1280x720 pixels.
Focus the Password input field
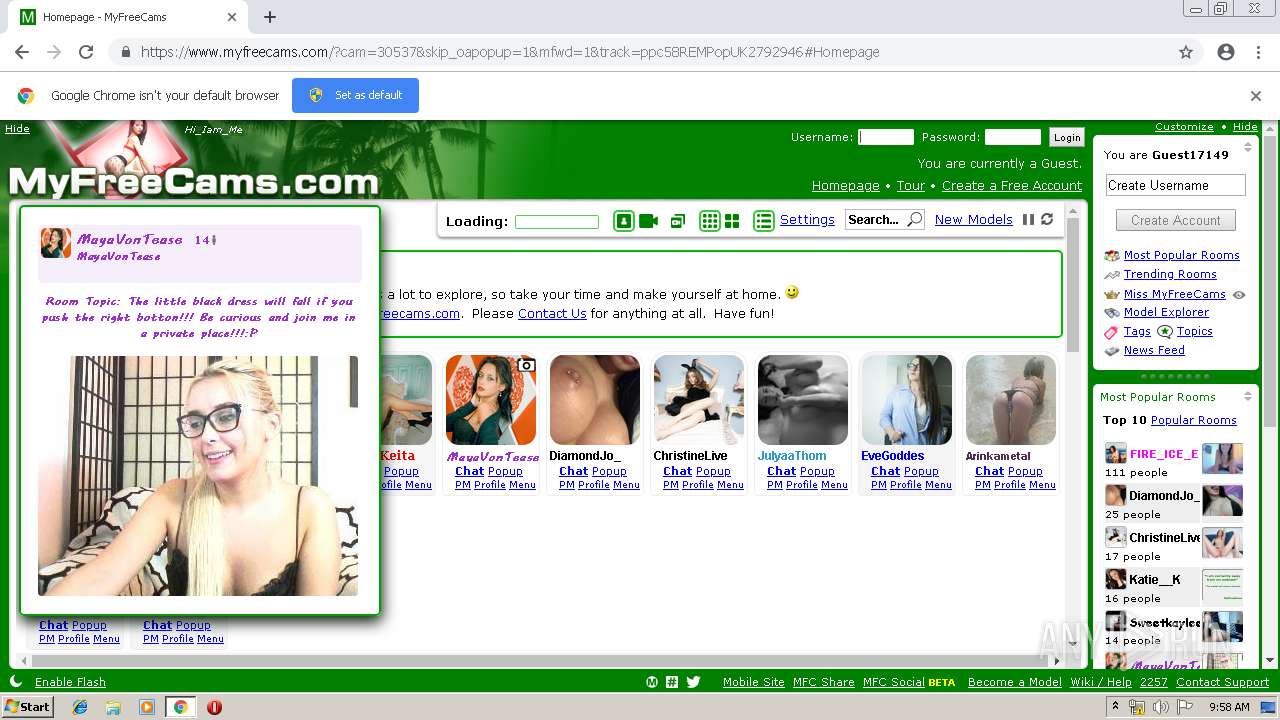(x=1013, y=137)
